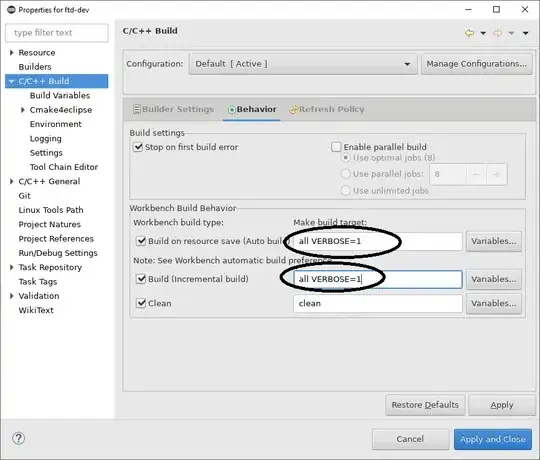
Task: Click the back navigation arrow icon
Action: (x=469, y=33)
